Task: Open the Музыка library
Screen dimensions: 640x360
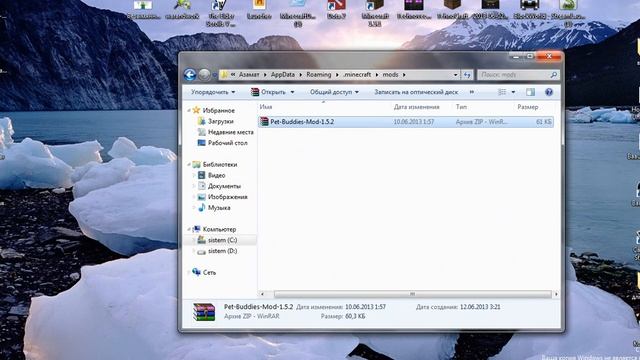Action: (219, 208)
